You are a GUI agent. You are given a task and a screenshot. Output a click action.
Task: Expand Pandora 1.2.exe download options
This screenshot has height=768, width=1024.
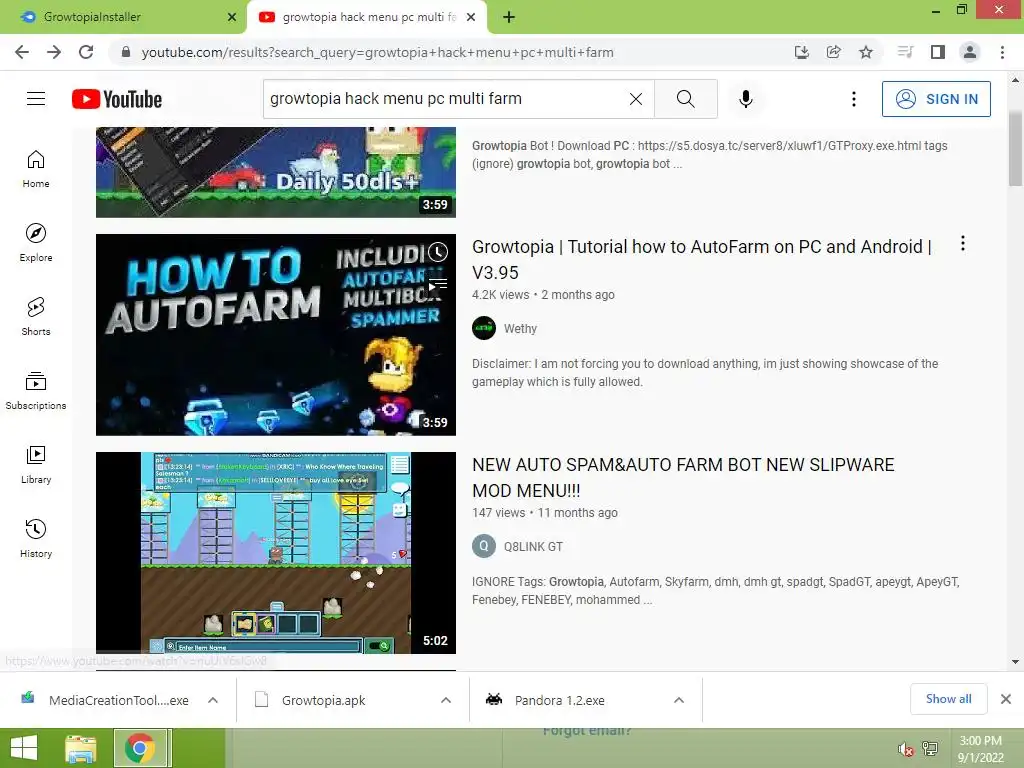tap(679, 700)
